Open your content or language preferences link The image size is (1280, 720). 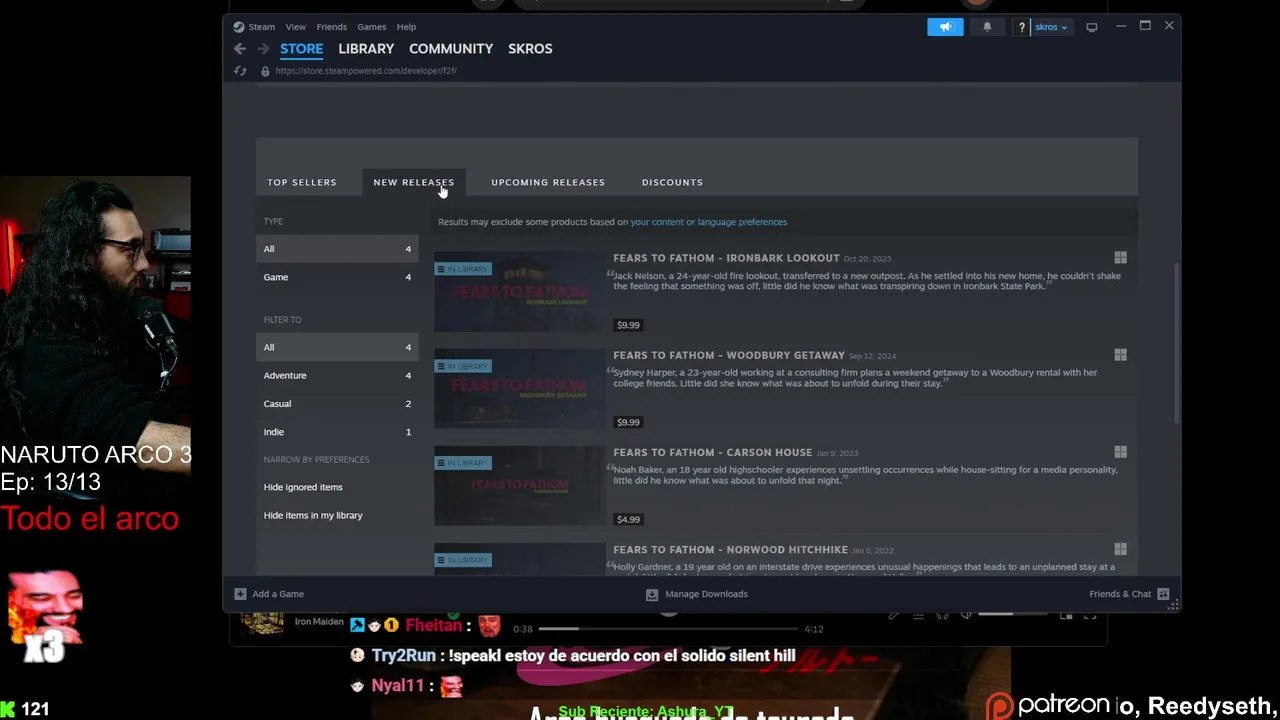coord(709,222)
